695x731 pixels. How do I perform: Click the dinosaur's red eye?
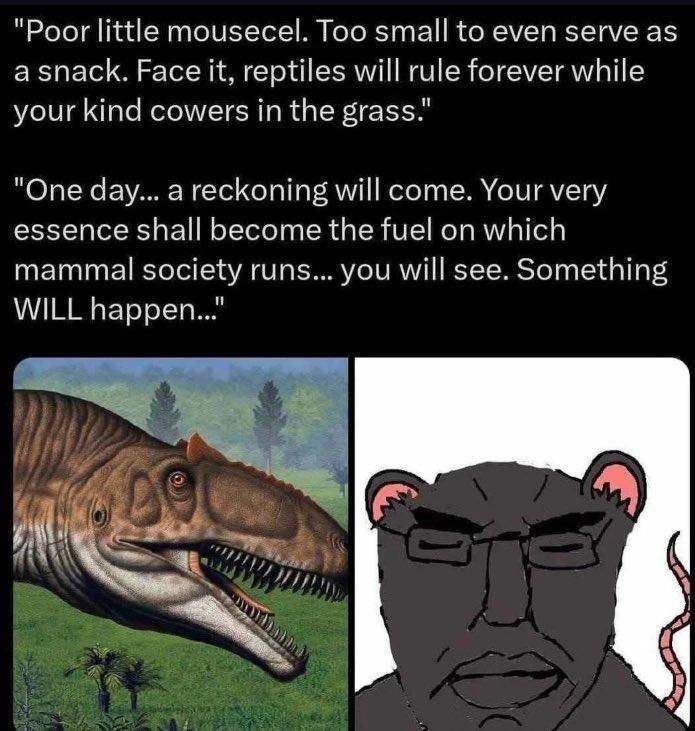179,479
